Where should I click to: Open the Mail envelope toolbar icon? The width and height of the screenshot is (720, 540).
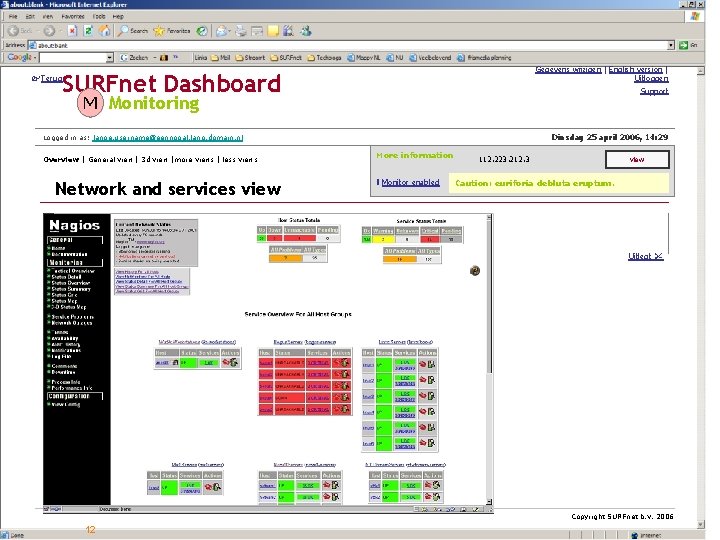tap(223, 31)
